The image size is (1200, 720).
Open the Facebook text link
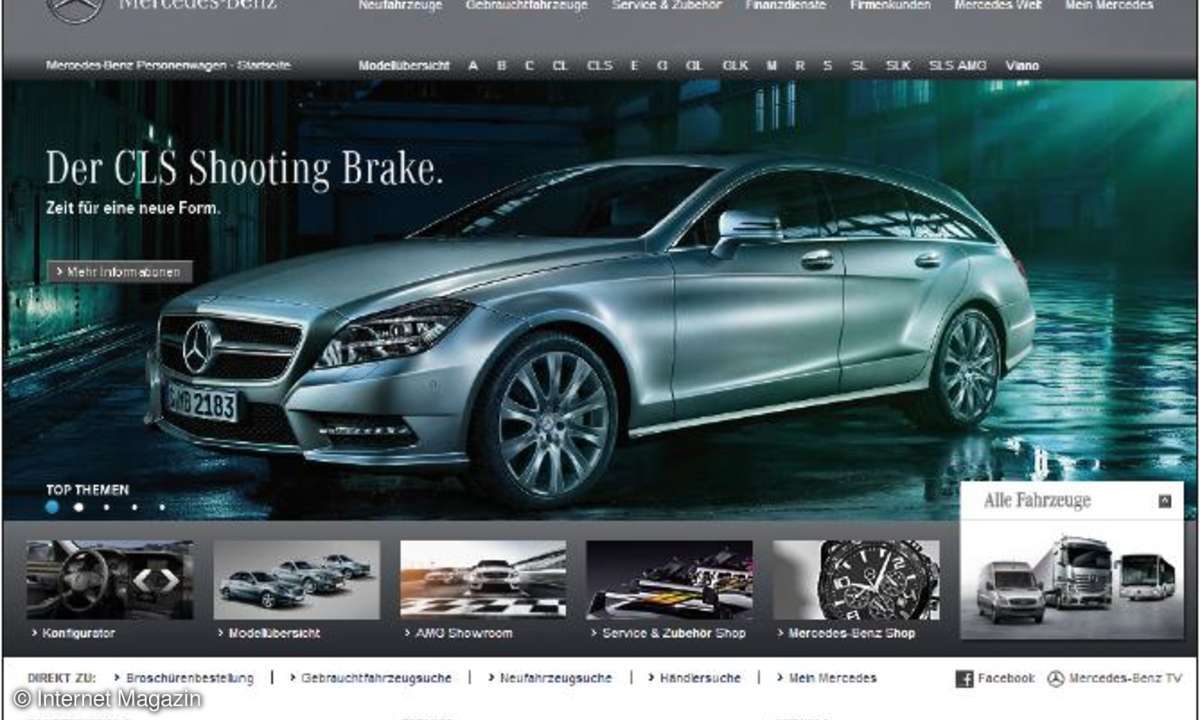pos(1006,678)
